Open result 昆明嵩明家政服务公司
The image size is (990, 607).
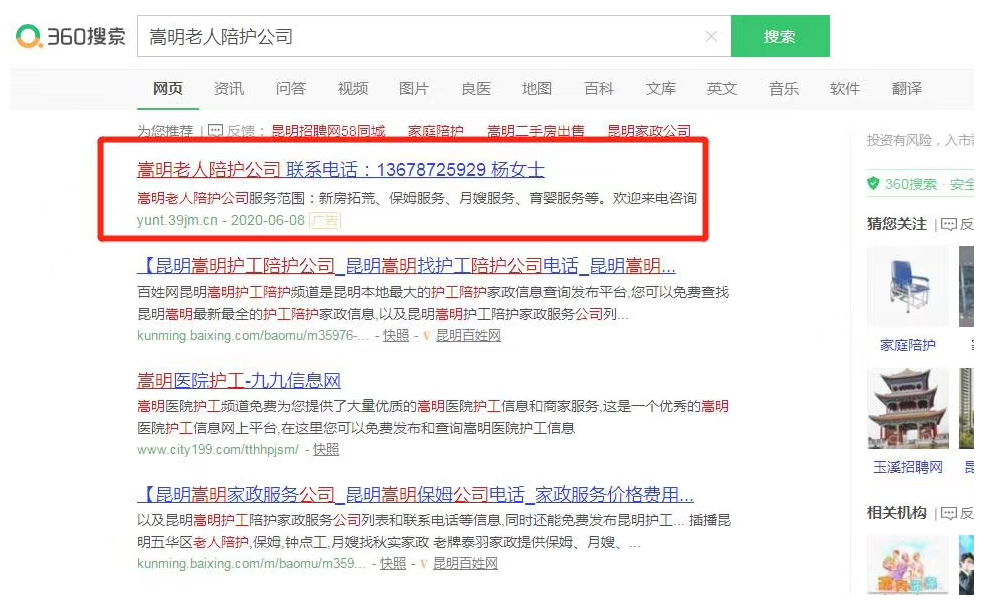tap(415, 494)
